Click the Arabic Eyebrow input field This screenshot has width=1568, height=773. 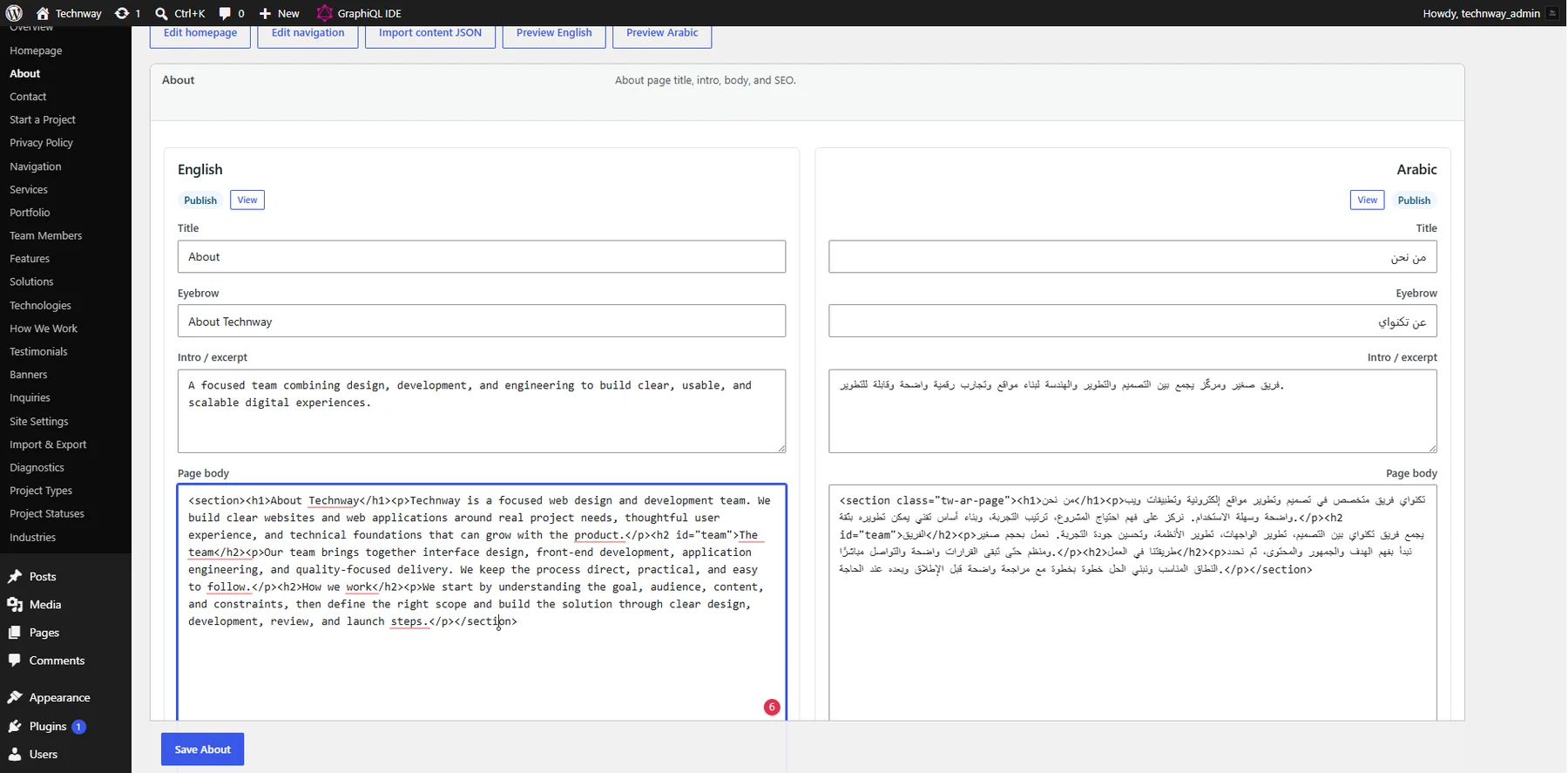pyautogui.click(x=1132, y=322)
